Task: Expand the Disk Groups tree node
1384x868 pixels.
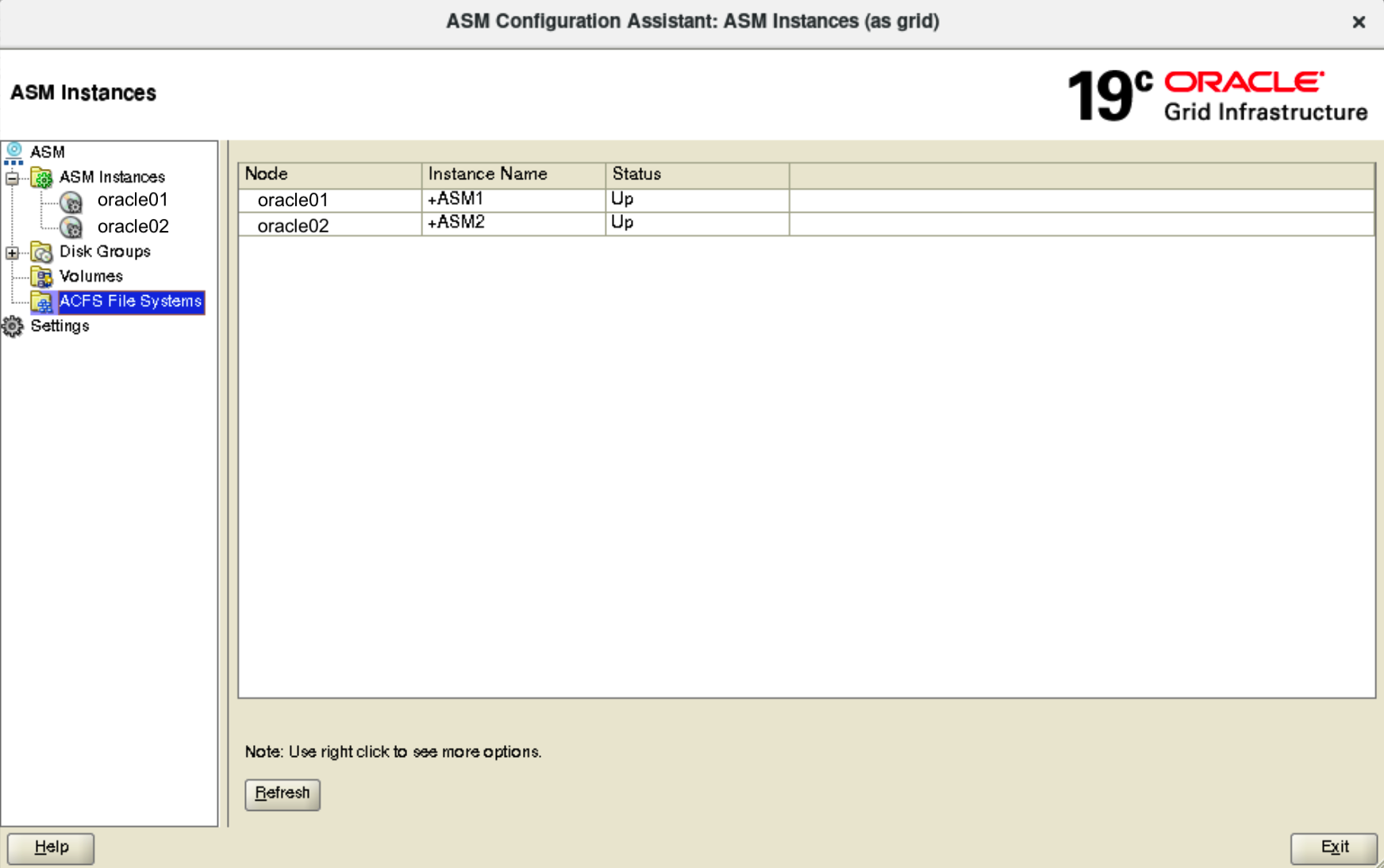Action: [12, 253]
